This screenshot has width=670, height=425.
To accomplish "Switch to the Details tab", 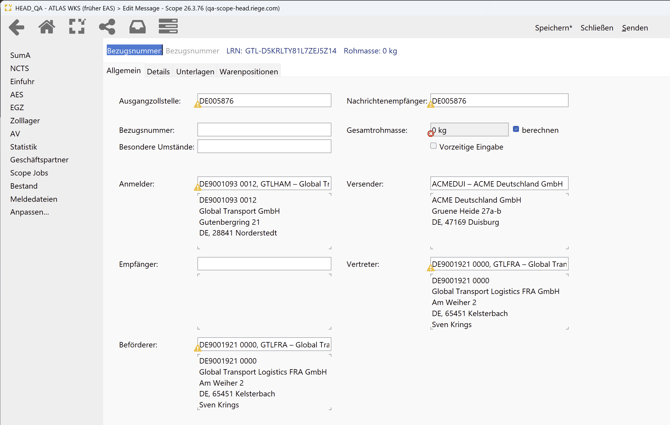I will pos(158,72).
